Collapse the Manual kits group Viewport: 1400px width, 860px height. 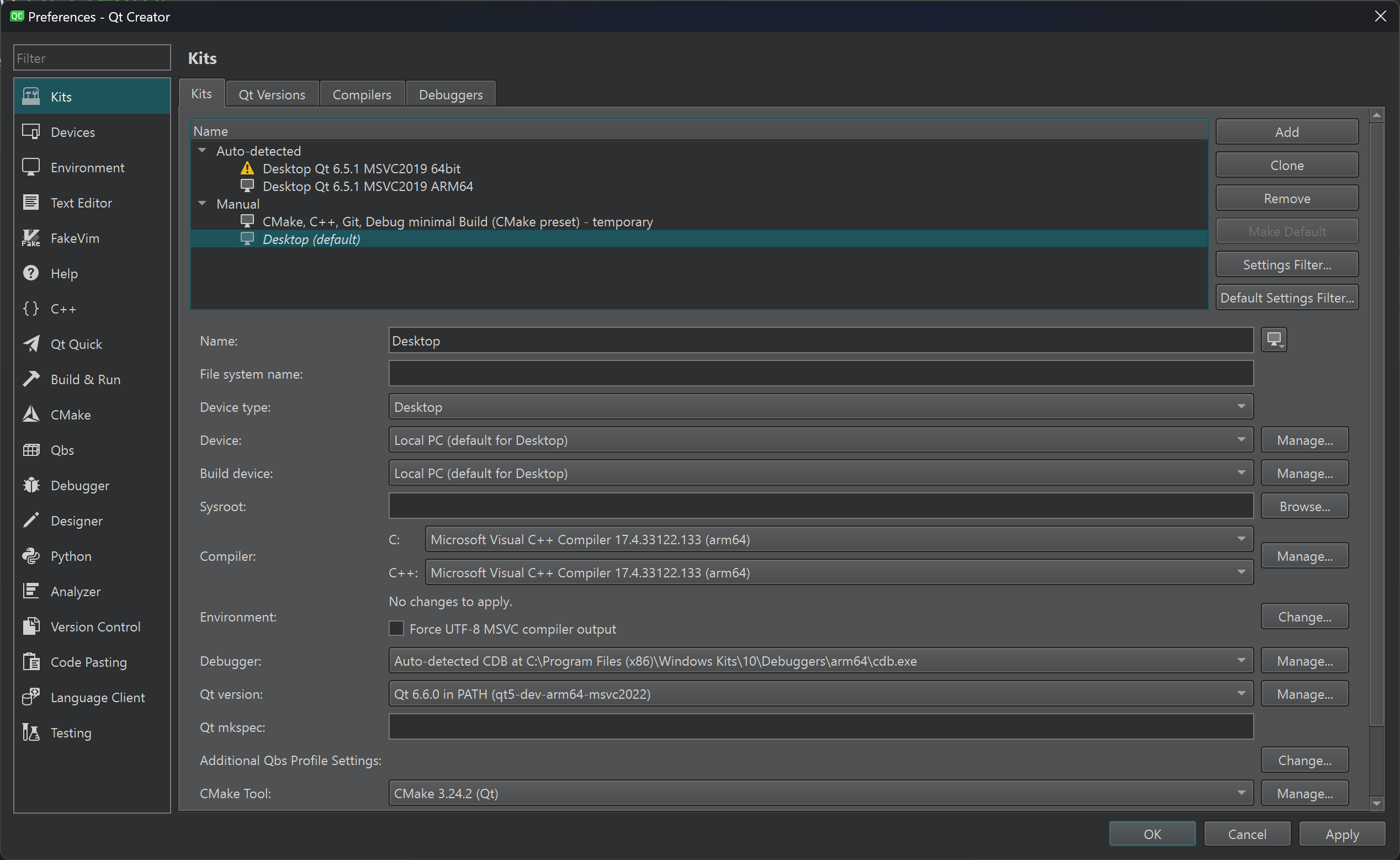coord(201,203)
